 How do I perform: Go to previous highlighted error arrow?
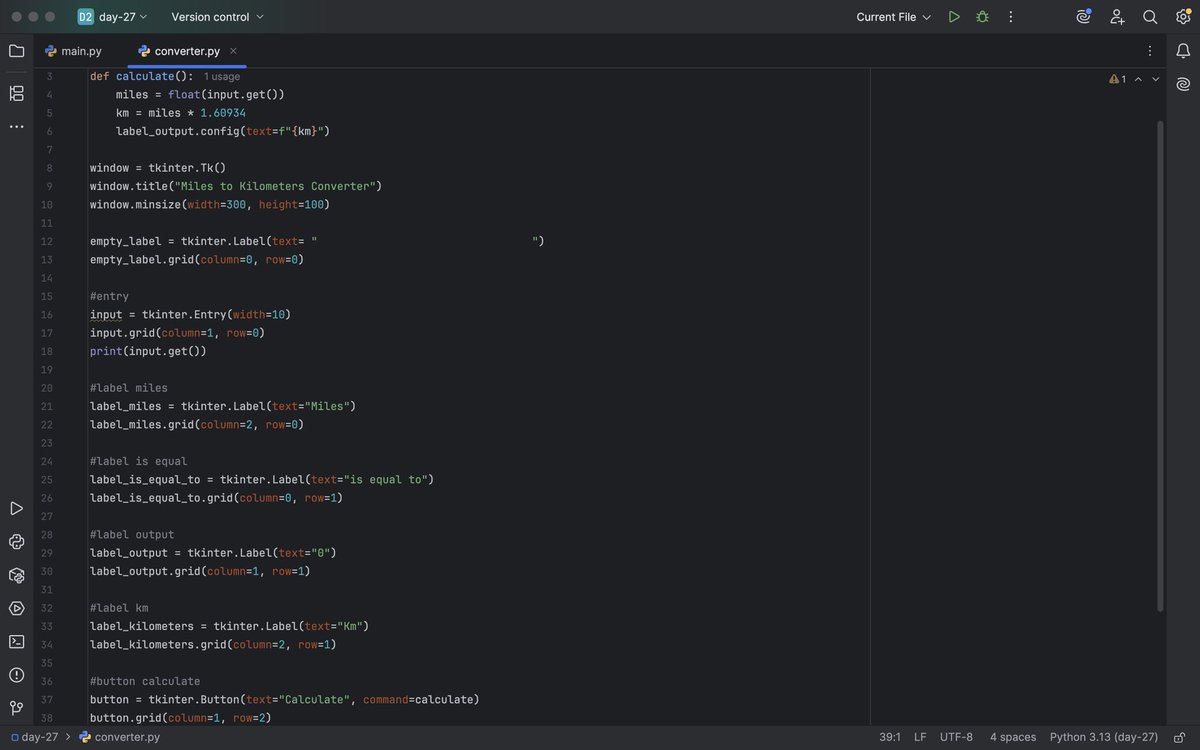[1138, 79]
